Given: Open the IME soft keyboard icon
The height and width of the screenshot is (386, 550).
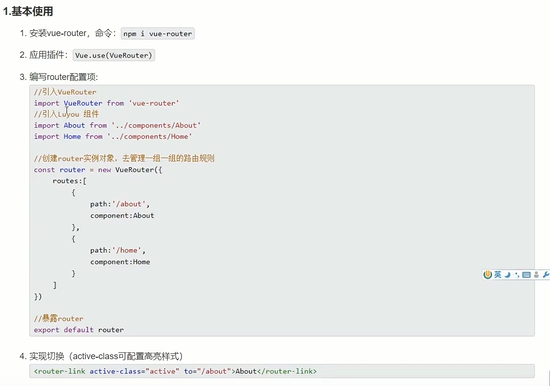Looking at the screenshot, I should click(526, 275).
